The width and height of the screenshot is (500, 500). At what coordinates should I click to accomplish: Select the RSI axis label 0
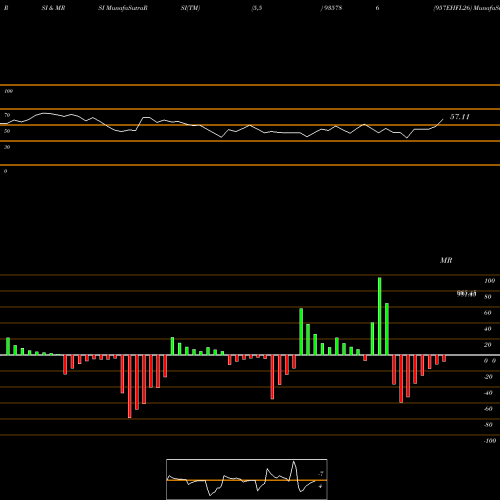(5, 171)
